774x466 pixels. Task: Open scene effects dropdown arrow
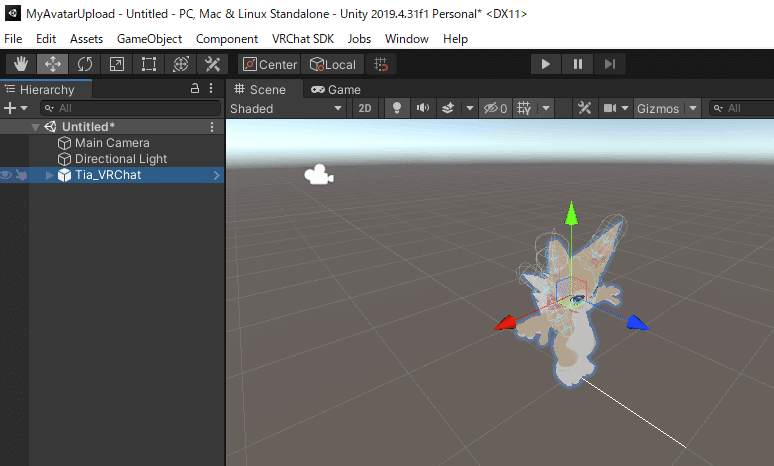point(469,109)
